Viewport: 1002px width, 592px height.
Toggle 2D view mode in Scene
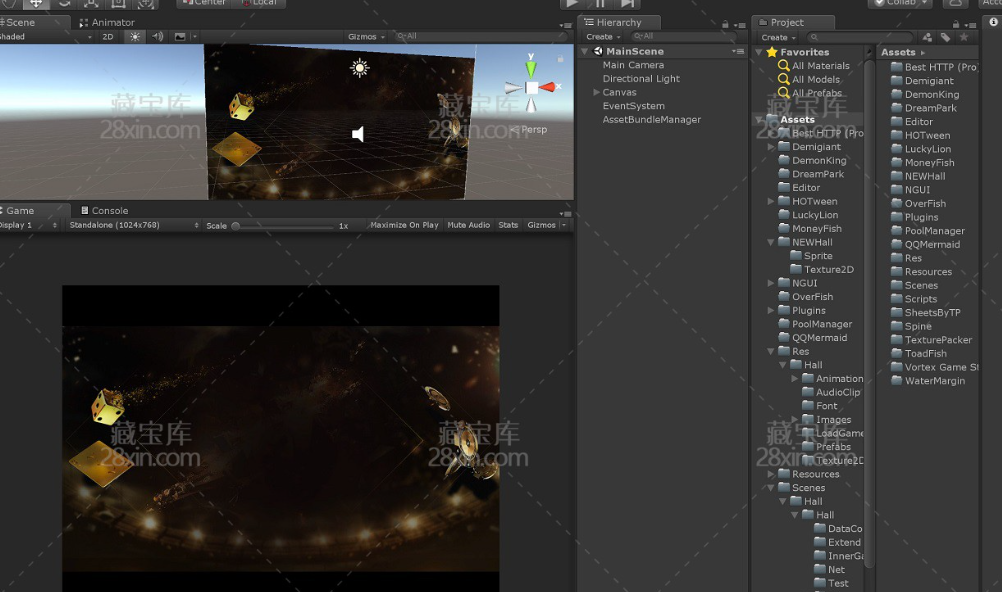click(107, 37)
